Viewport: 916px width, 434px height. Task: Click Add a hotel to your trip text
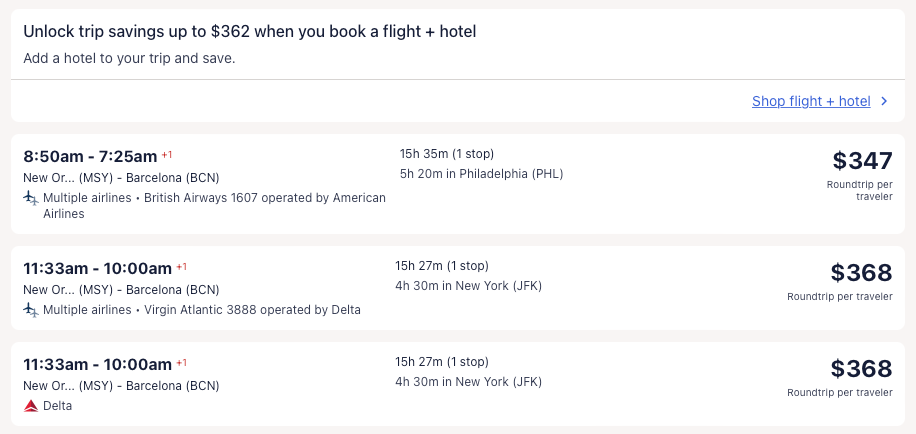(129, 58)
